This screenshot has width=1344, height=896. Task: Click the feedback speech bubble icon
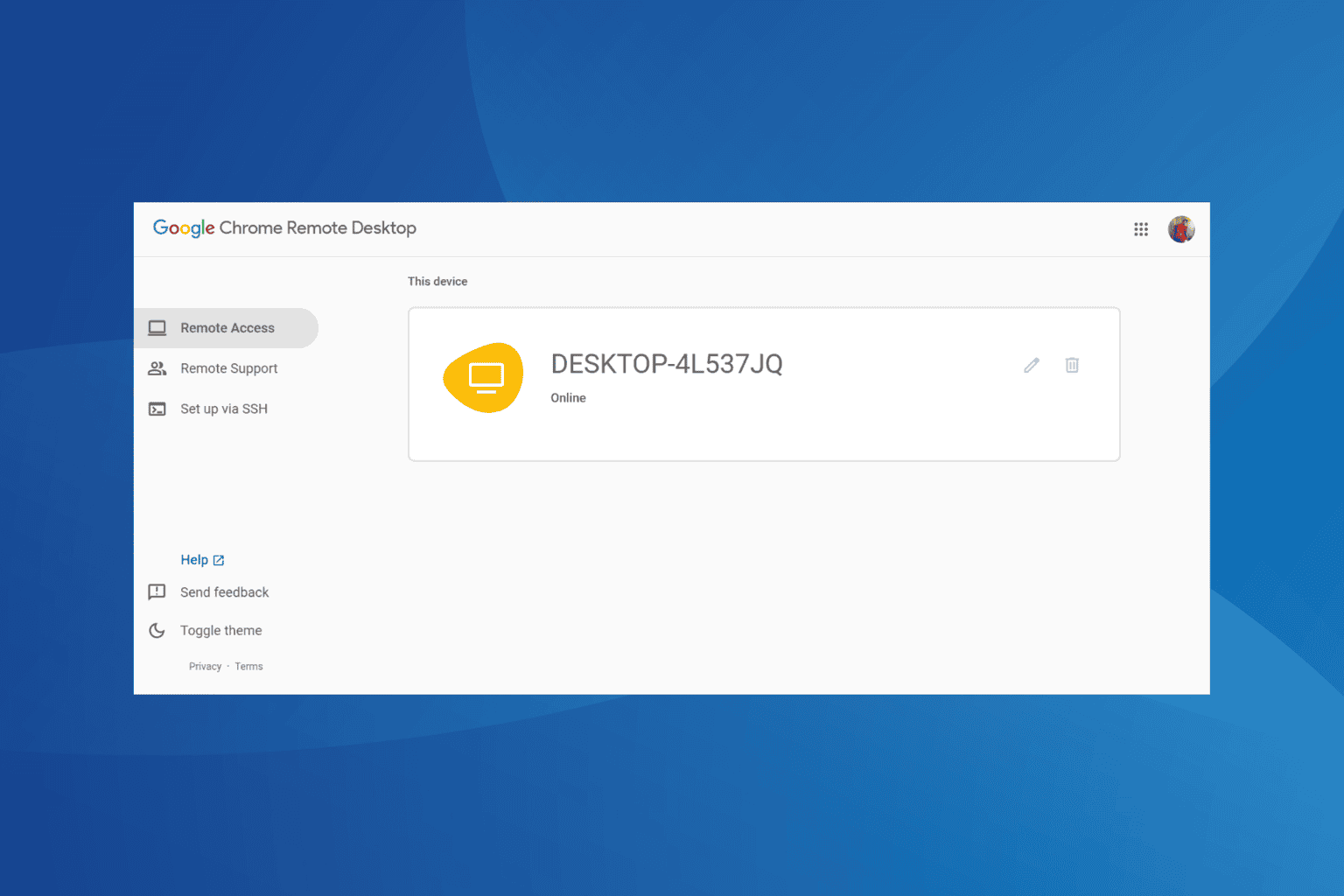point(157,592)
